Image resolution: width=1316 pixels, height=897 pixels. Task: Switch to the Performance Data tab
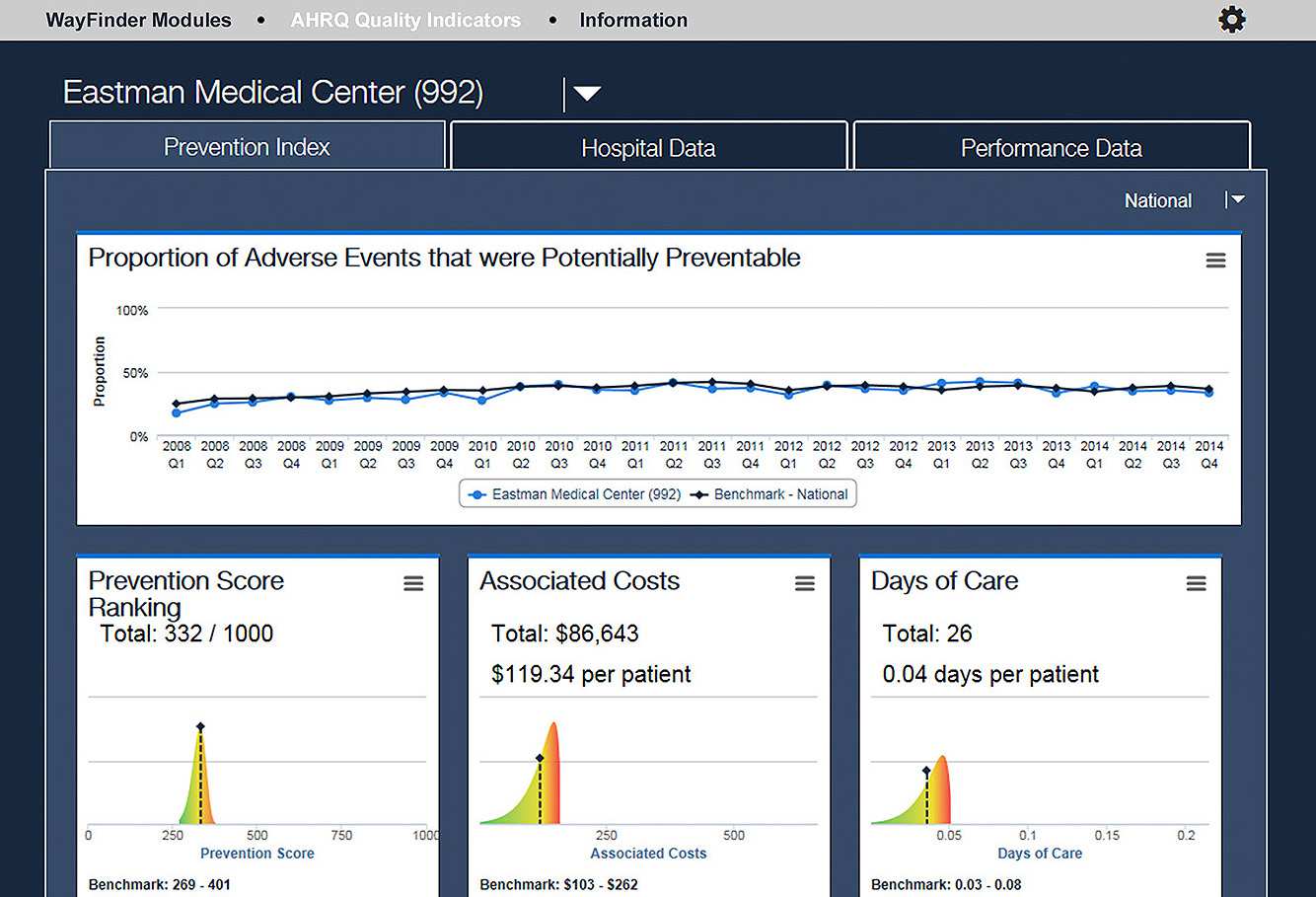[x=1052, y=147]
